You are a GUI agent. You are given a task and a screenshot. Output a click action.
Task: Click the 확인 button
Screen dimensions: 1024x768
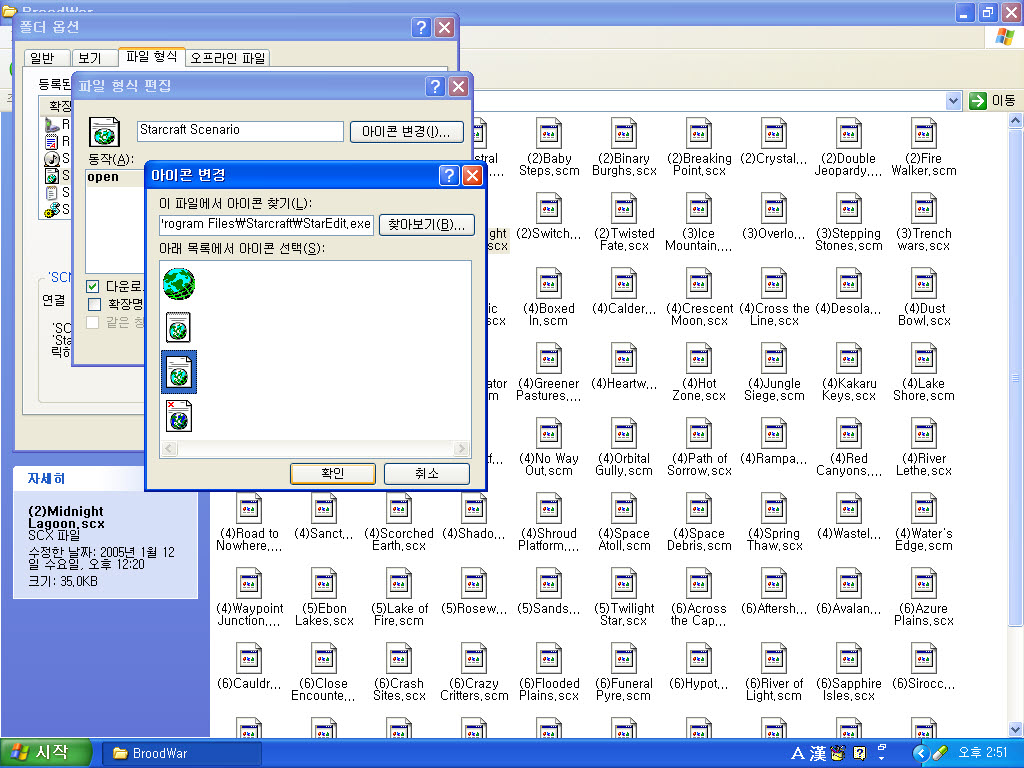click(333, 473)
